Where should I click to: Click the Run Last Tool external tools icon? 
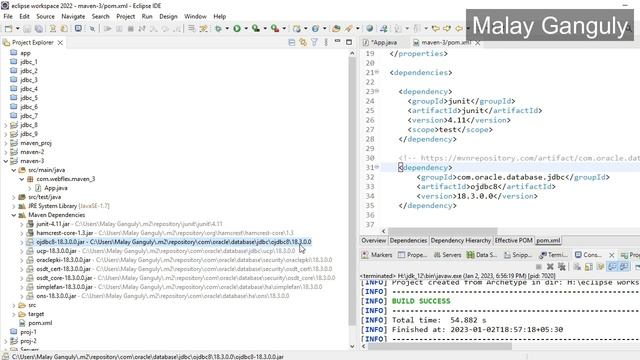pos(275,29)
